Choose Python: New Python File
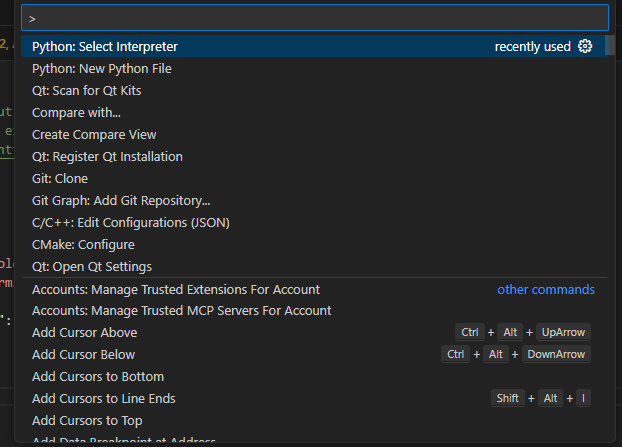Viewport: 622px width, 447px height. click(315, 69)
